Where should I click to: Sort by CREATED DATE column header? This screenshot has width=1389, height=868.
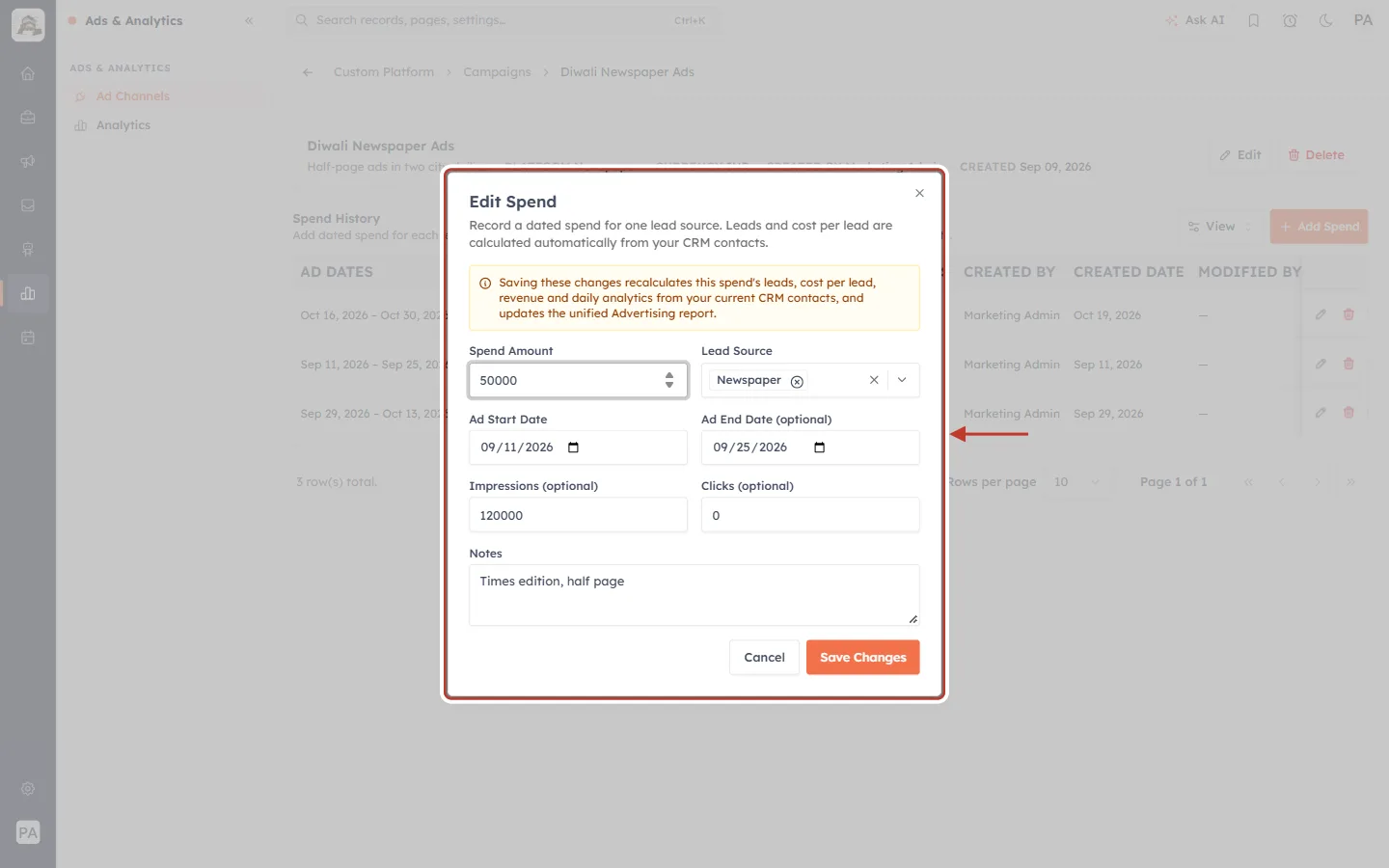(x=1129, y=272)
